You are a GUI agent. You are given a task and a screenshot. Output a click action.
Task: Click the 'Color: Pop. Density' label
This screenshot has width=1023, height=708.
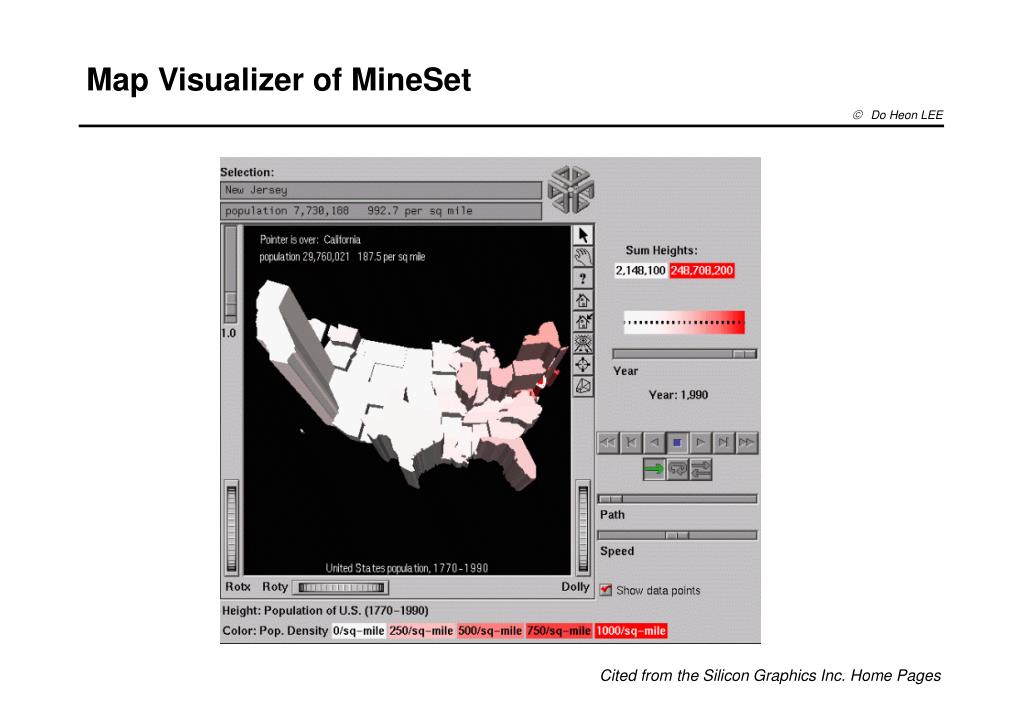pyautogui.click(x=275, y=631)
